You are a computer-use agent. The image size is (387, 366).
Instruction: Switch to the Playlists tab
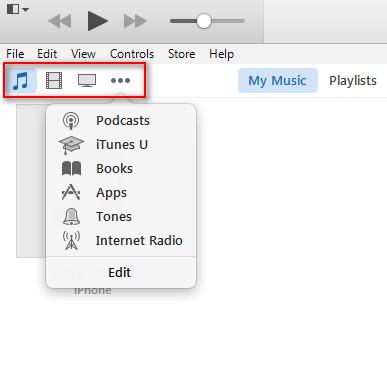pos(353,80)
